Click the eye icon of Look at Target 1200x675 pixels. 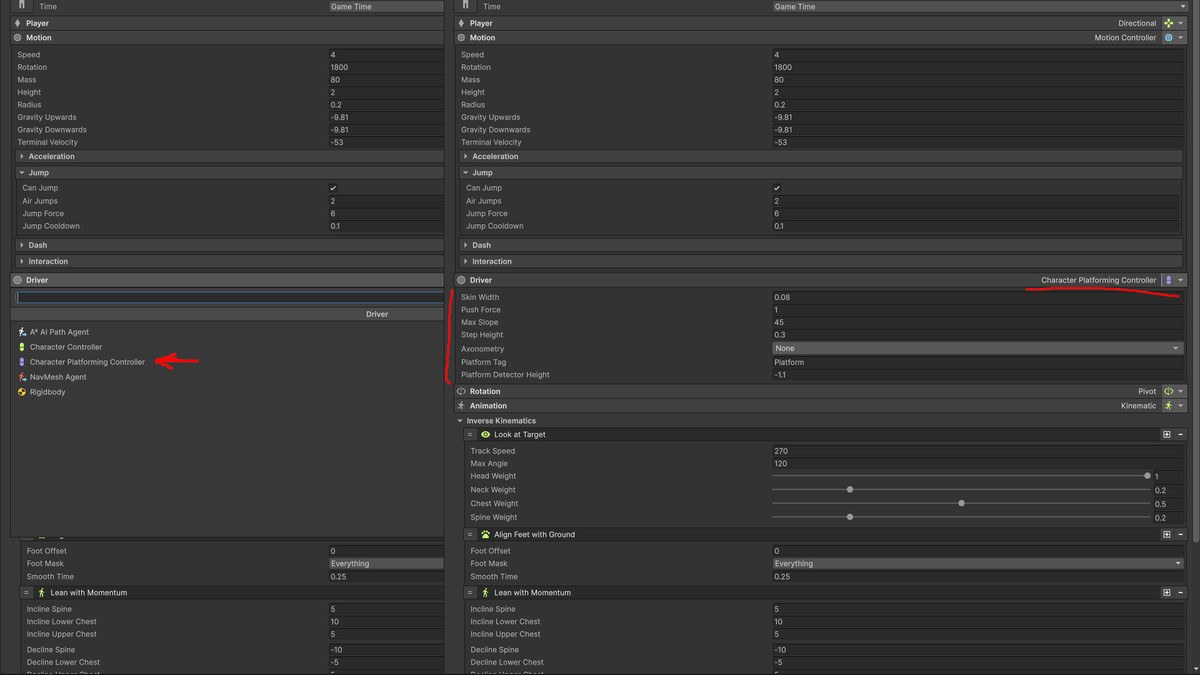(486, 435)
